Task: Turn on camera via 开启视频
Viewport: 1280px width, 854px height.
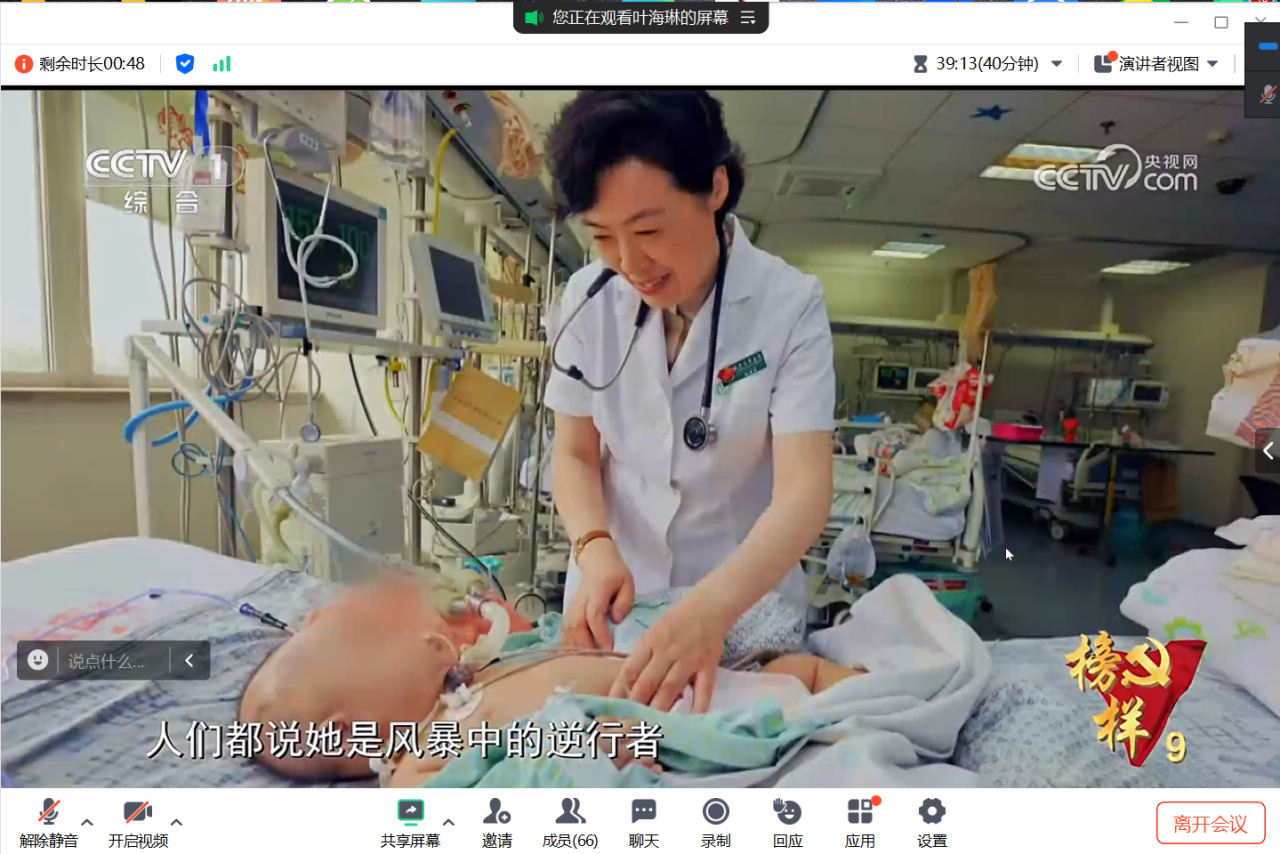Action: [x=137, y=812]
